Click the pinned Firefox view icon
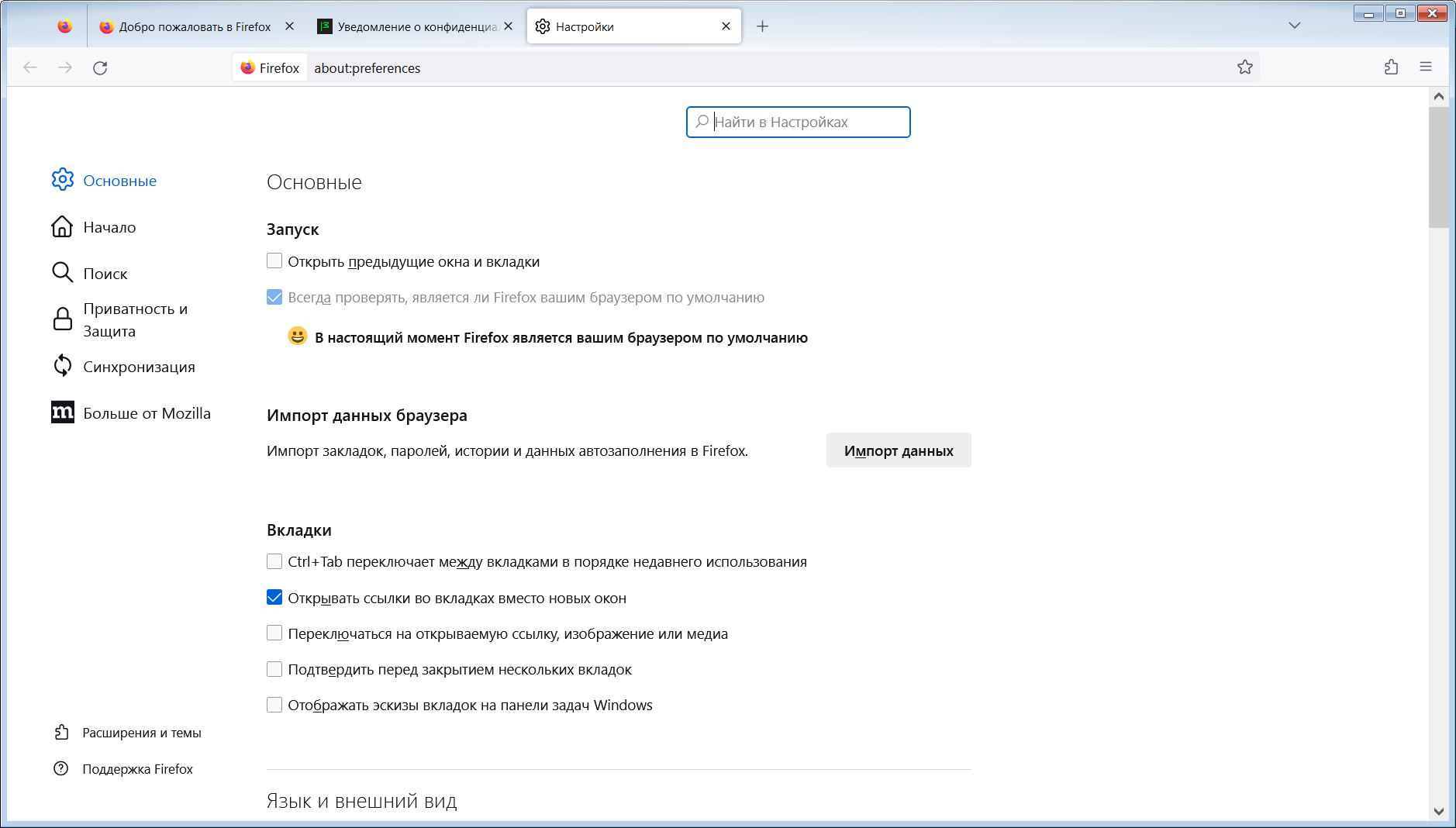 click(x=65, y=26)
